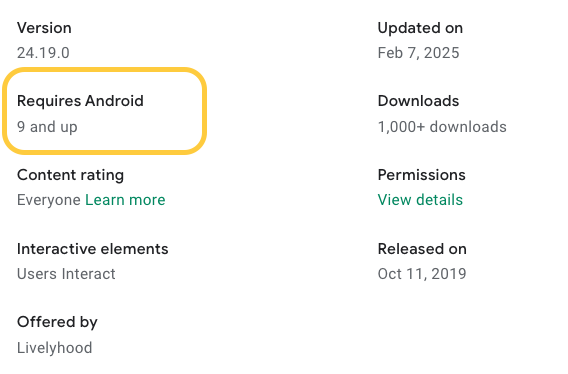Click the Downloads heading
The height and width of the screenshot is (374, 568).
(418, 101)
